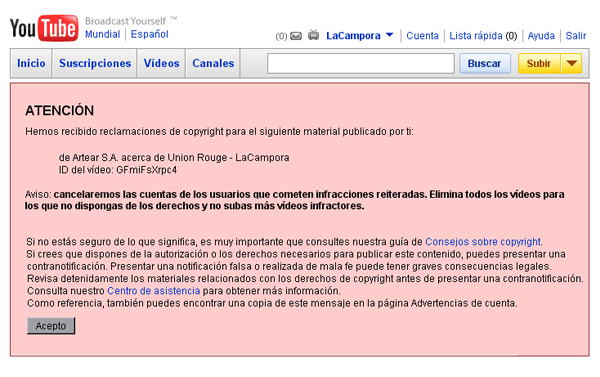Open the Ayuda help link

click(541, 36)
